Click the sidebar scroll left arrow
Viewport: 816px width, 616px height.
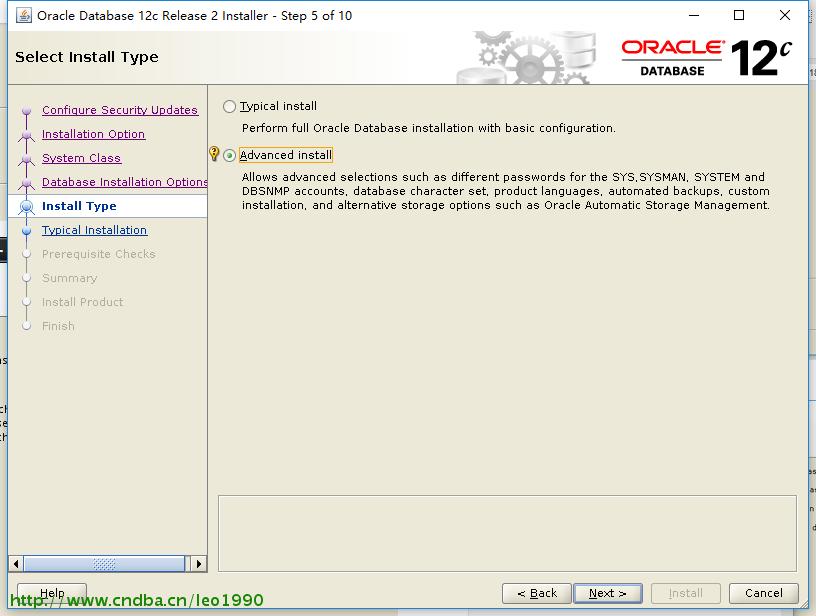click(16, 564)
